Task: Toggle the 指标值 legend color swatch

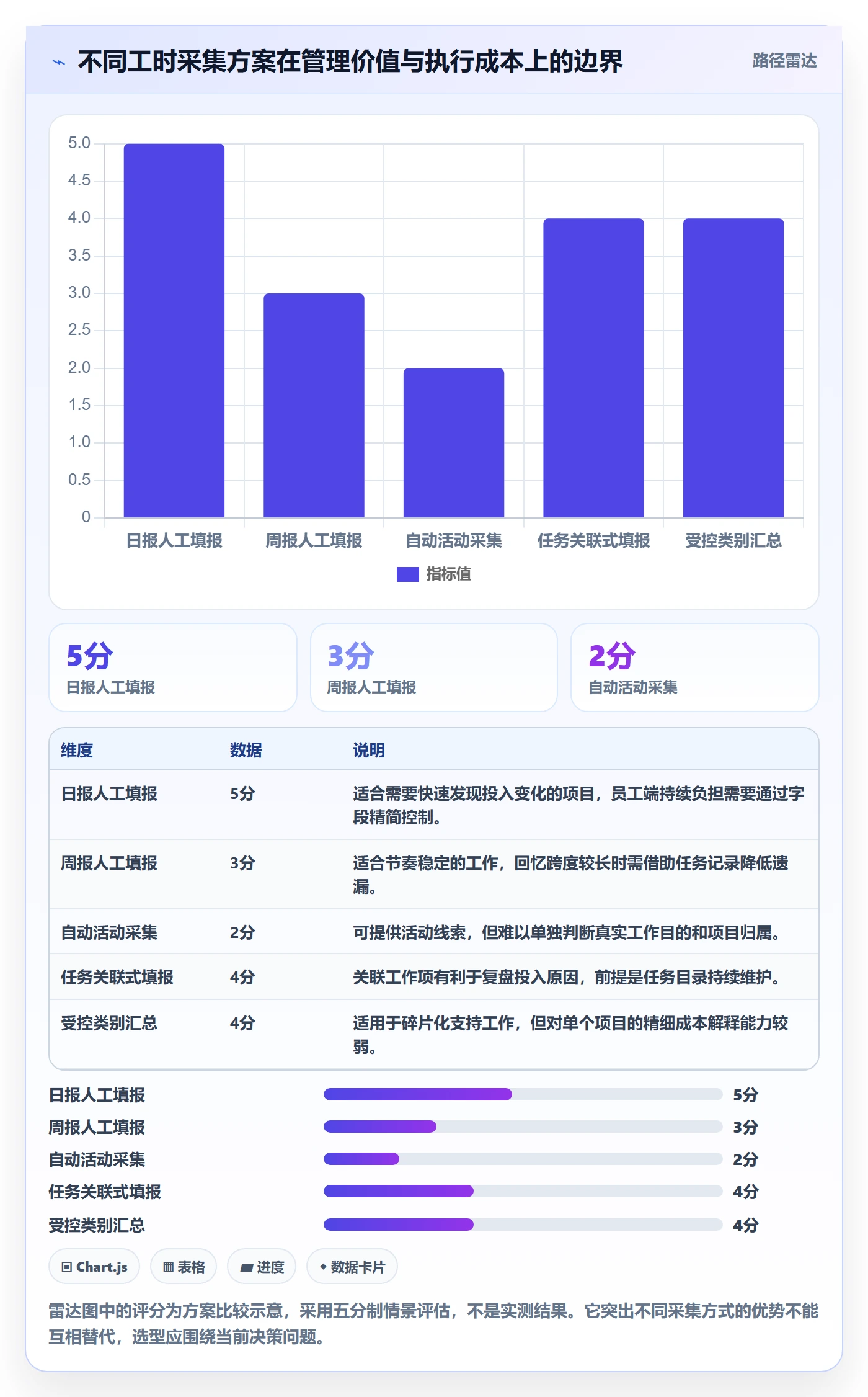Action: point(407,574)
